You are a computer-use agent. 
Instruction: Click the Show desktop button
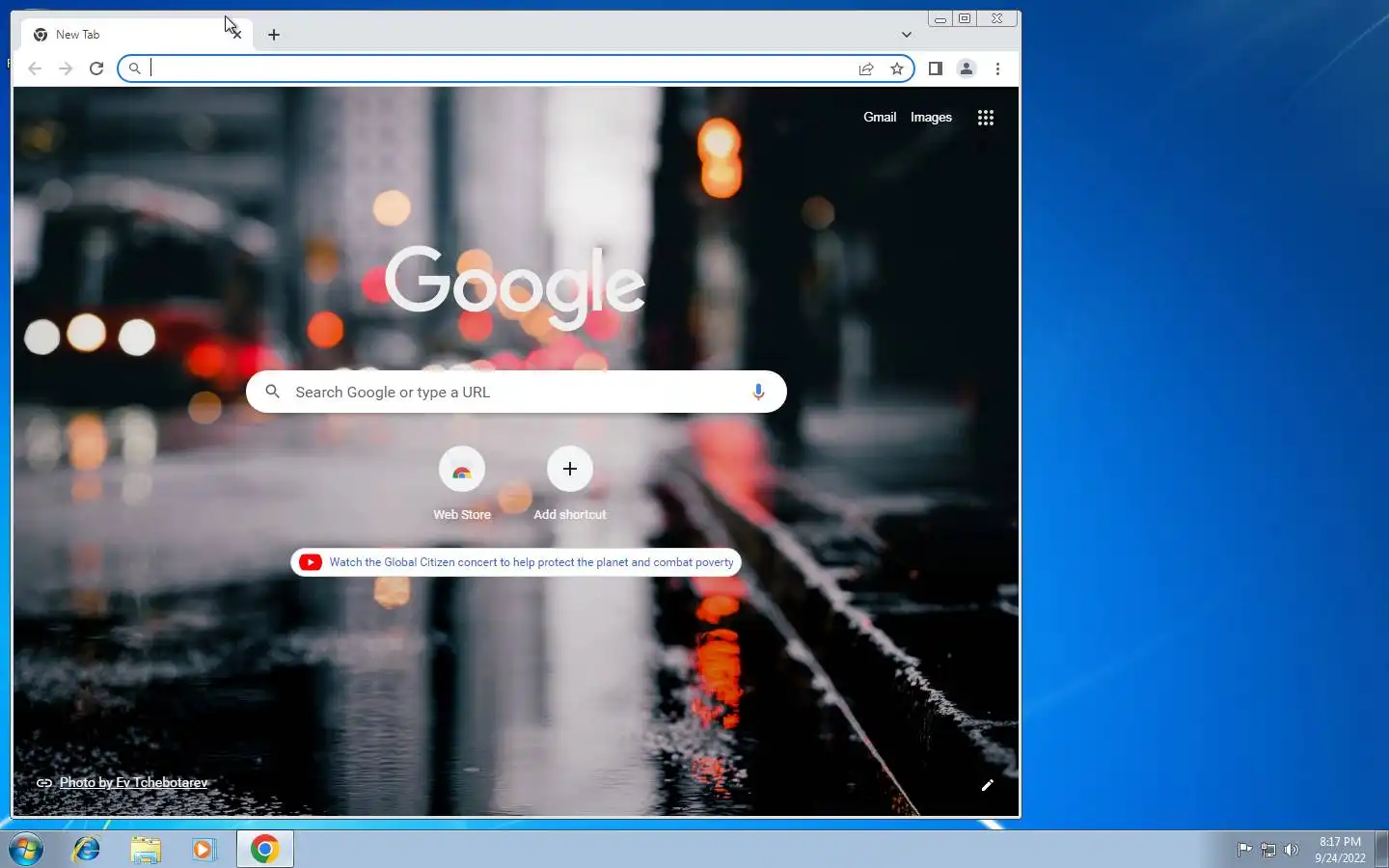click(x=1381, y=849)
